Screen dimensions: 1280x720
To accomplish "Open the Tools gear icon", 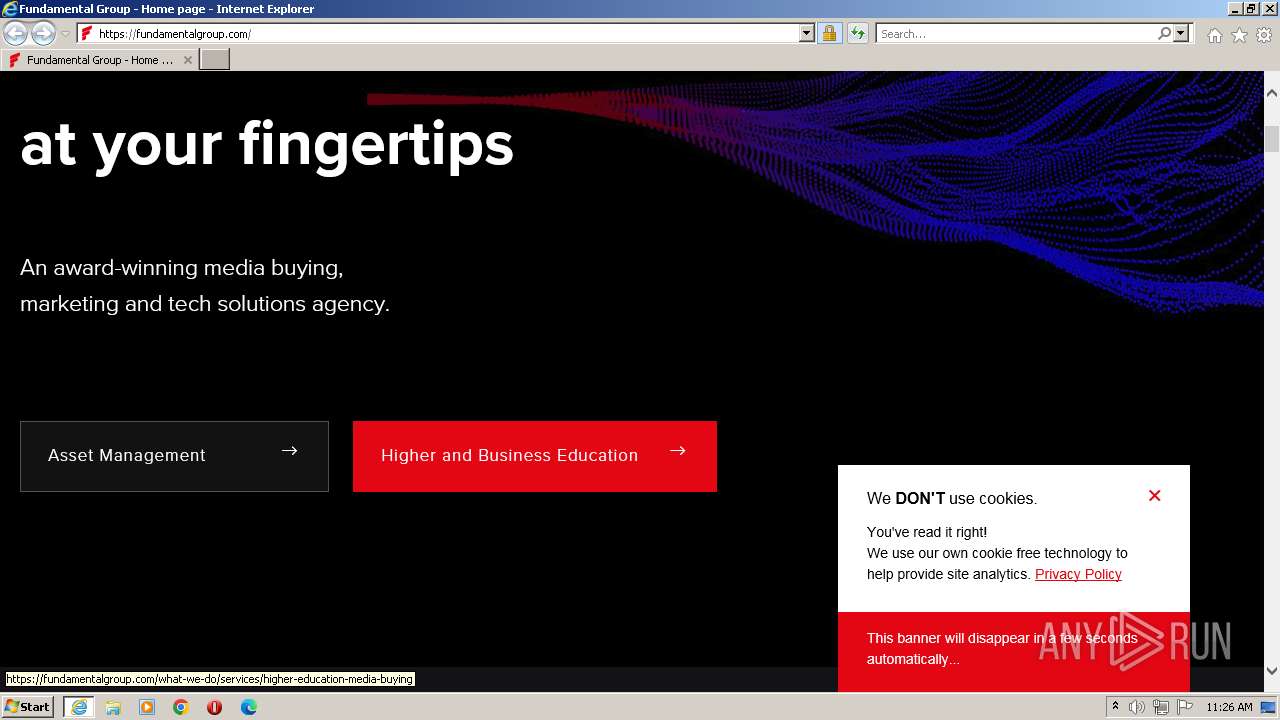I will tap(1264, 35).
